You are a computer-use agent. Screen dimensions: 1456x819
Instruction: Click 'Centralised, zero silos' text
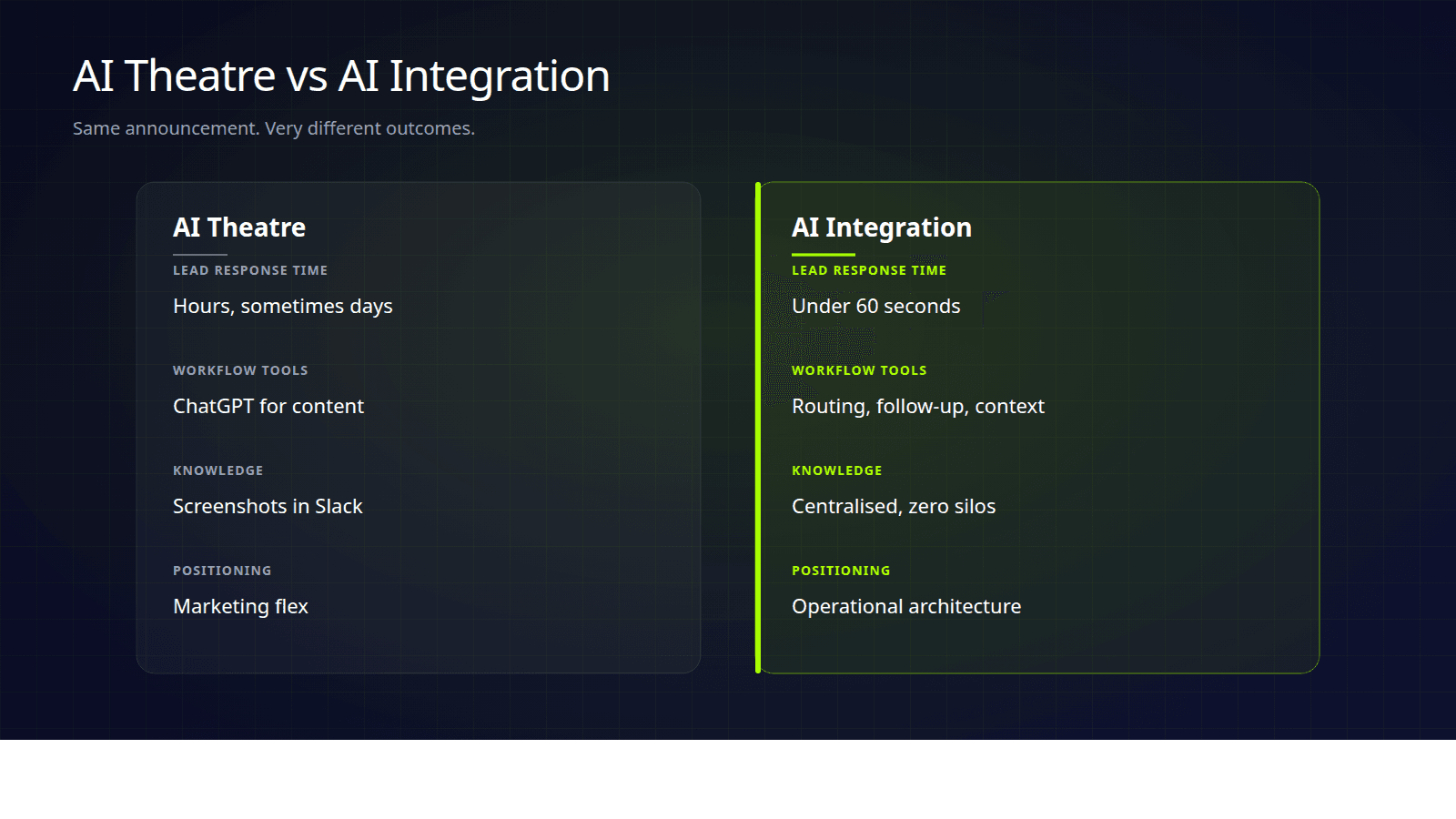(x=894, y=506)
